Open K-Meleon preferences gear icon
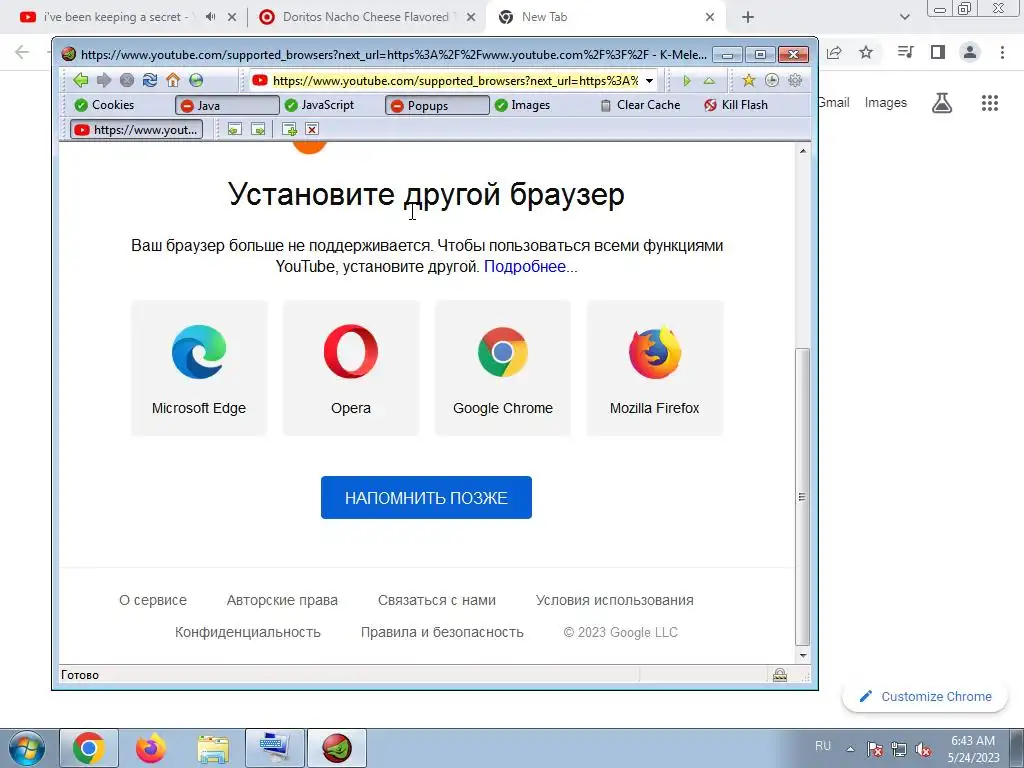Screen dimensions: 1024x768 point(795,80)
